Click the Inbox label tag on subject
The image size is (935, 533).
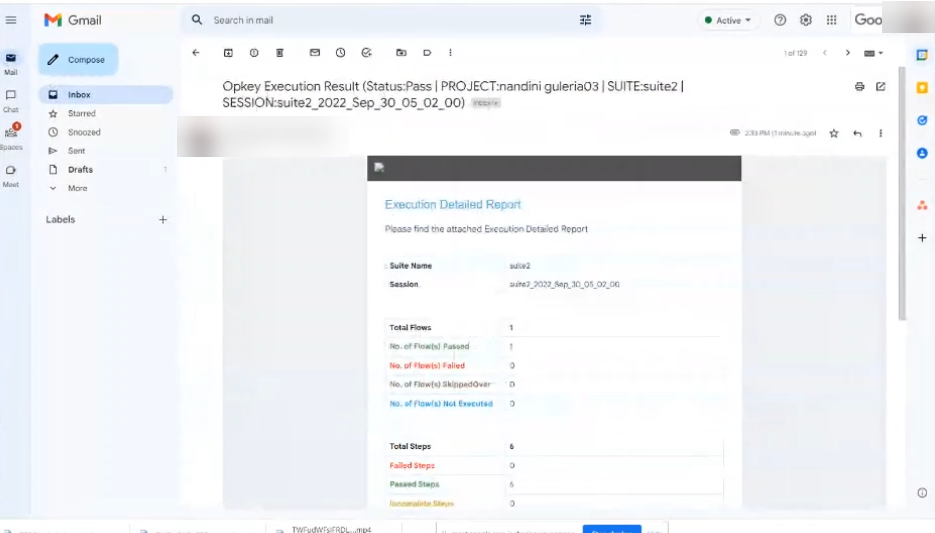486,103
